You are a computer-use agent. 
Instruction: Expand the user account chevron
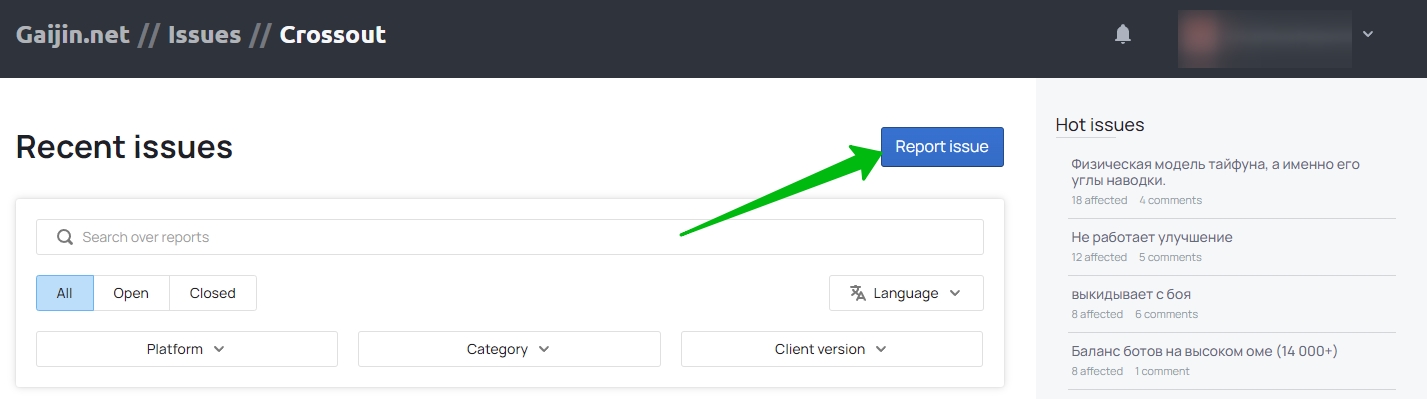coord(1368,34)
